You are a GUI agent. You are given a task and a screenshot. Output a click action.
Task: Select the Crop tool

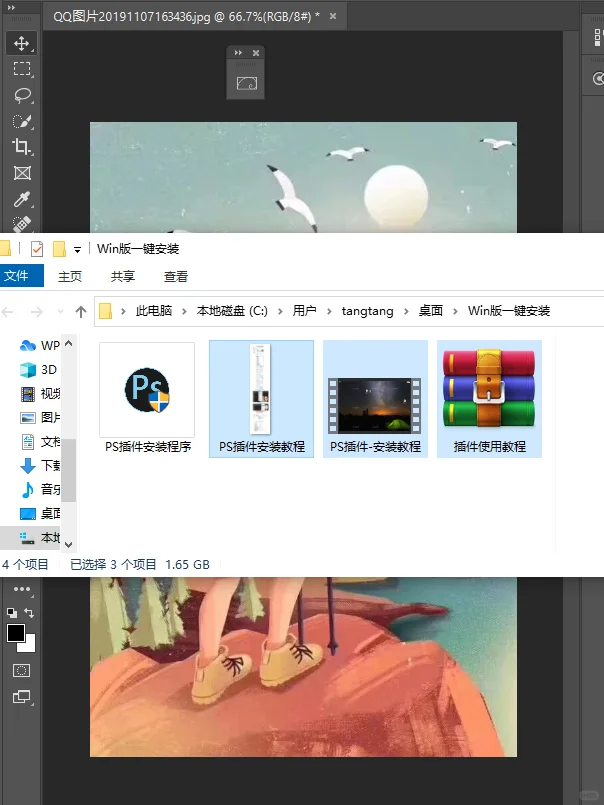22,147
